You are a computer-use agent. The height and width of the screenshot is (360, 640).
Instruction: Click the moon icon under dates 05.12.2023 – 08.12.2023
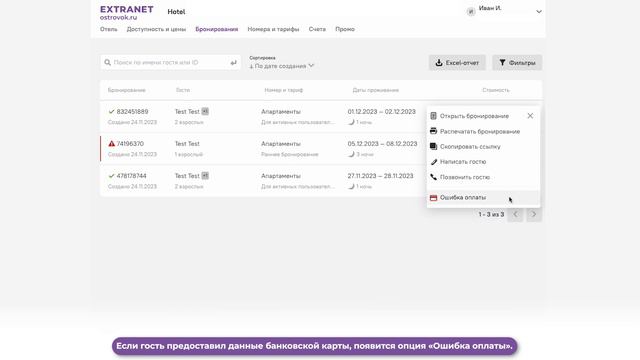[x=351, y=154]
